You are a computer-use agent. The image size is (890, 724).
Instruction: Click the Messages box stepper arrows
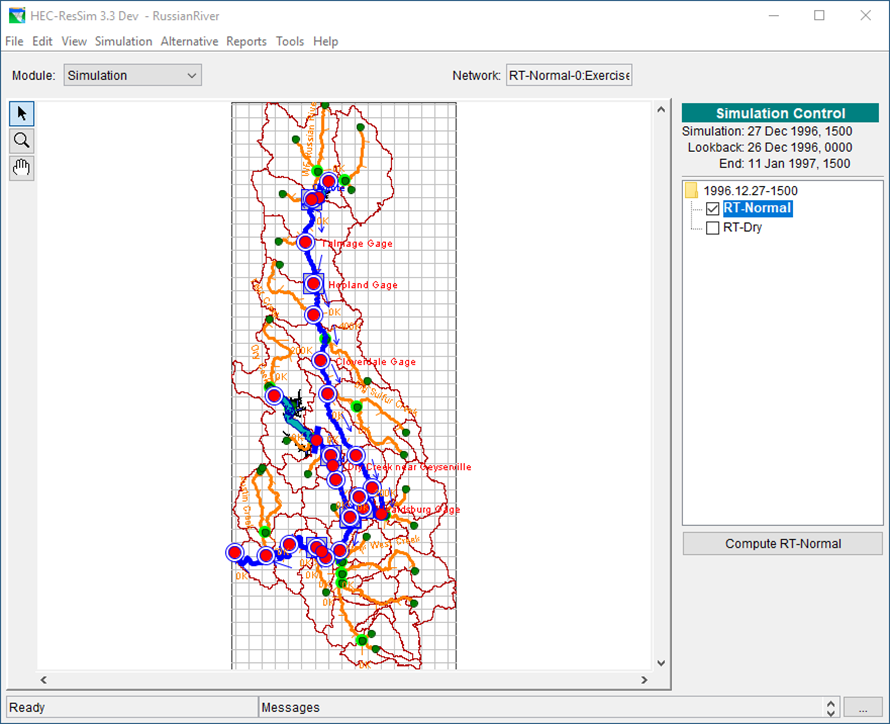(x=829, y=707)
